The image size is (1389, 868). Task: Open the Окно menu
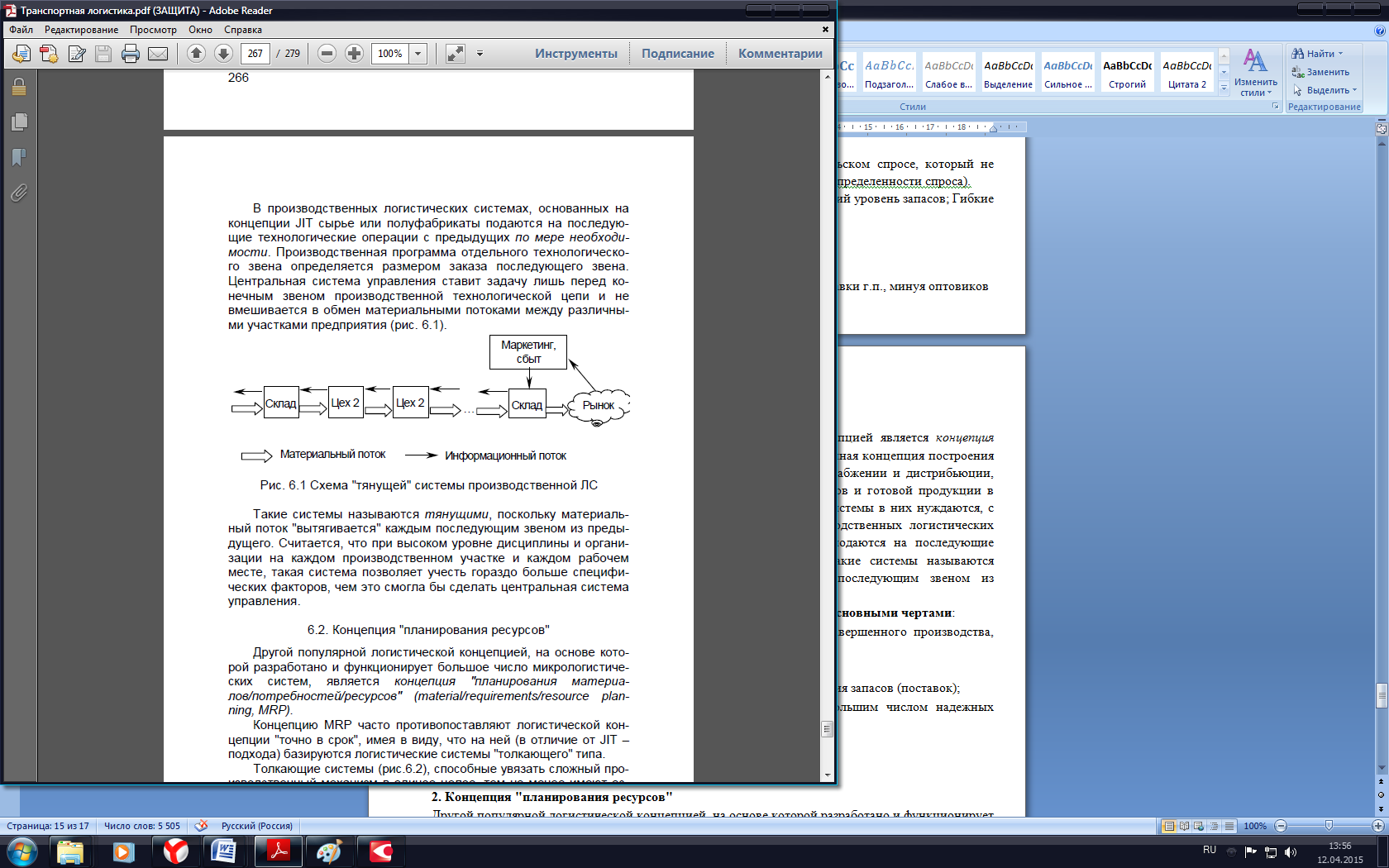(200, 30)
